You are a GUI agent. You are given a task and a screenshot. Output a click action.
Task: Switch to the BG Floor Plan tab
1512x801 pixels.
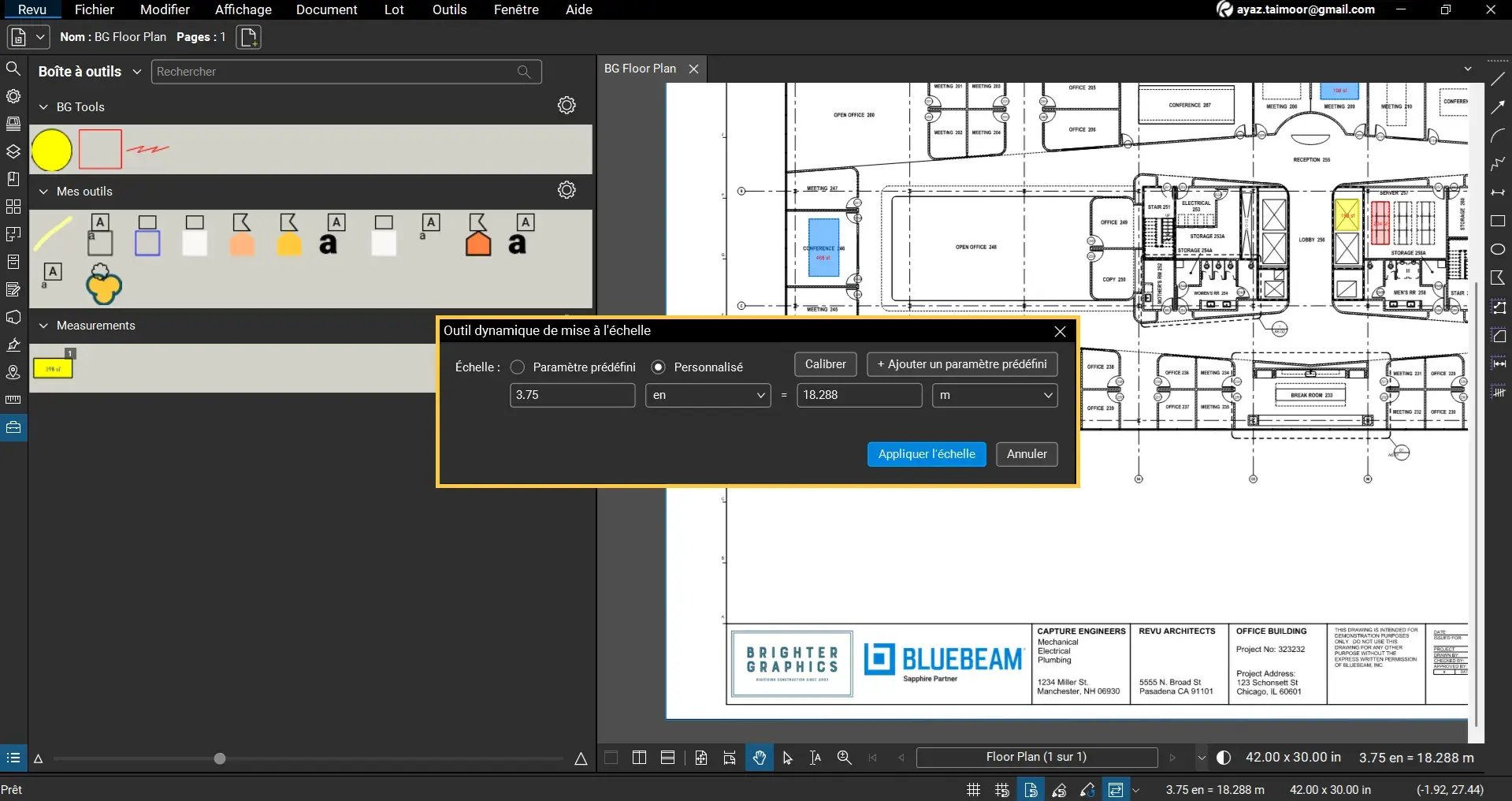tap(640, 69)
